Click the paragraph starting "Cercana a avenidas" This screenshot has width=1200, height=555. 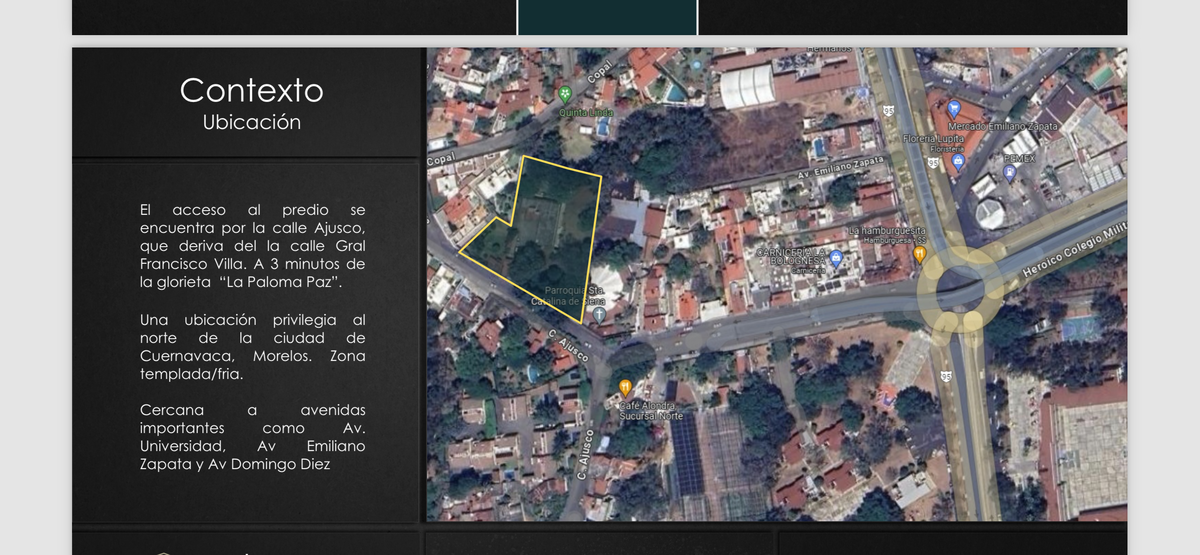tap(253, 437)
